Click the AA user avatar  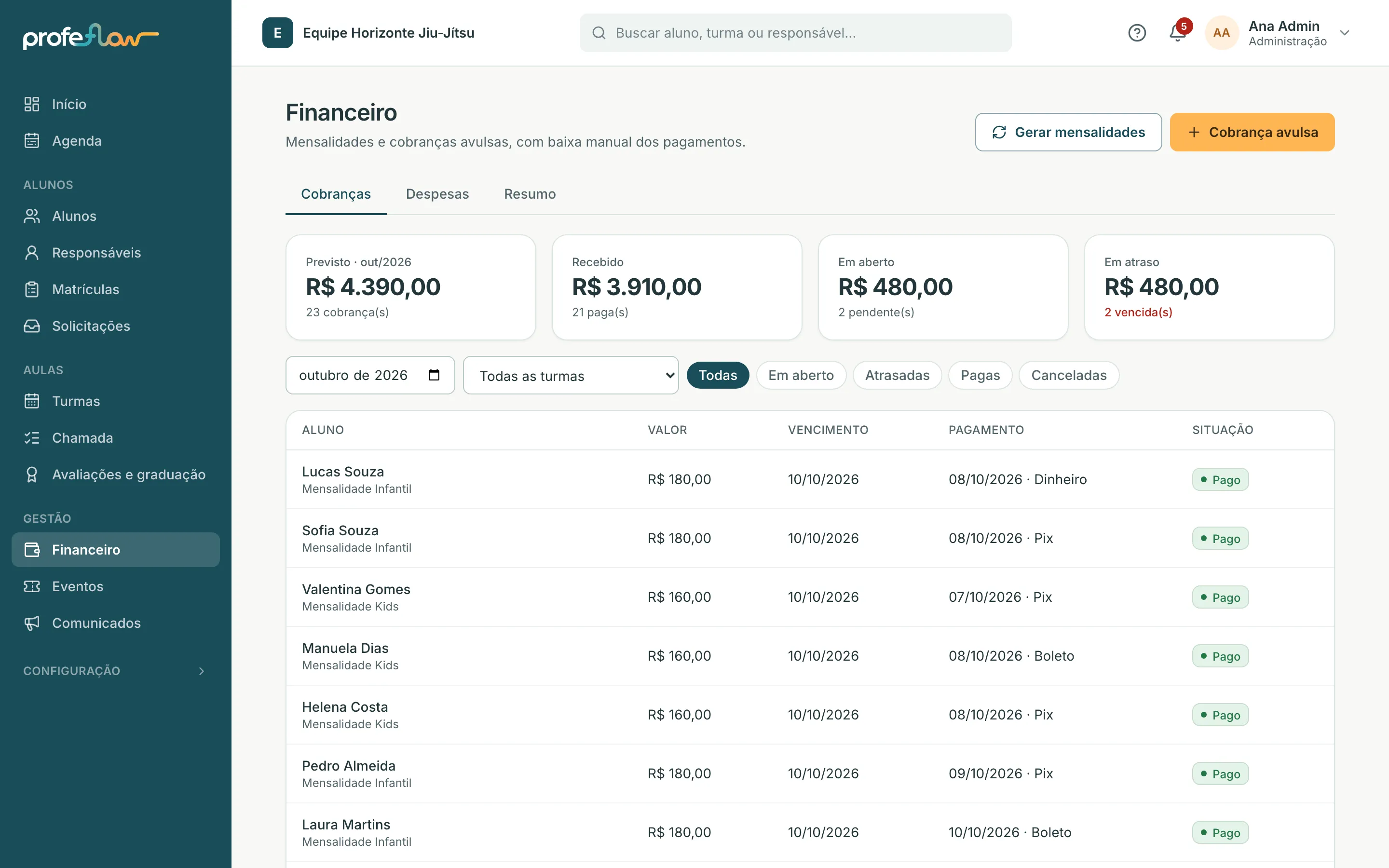(1221, 33)
